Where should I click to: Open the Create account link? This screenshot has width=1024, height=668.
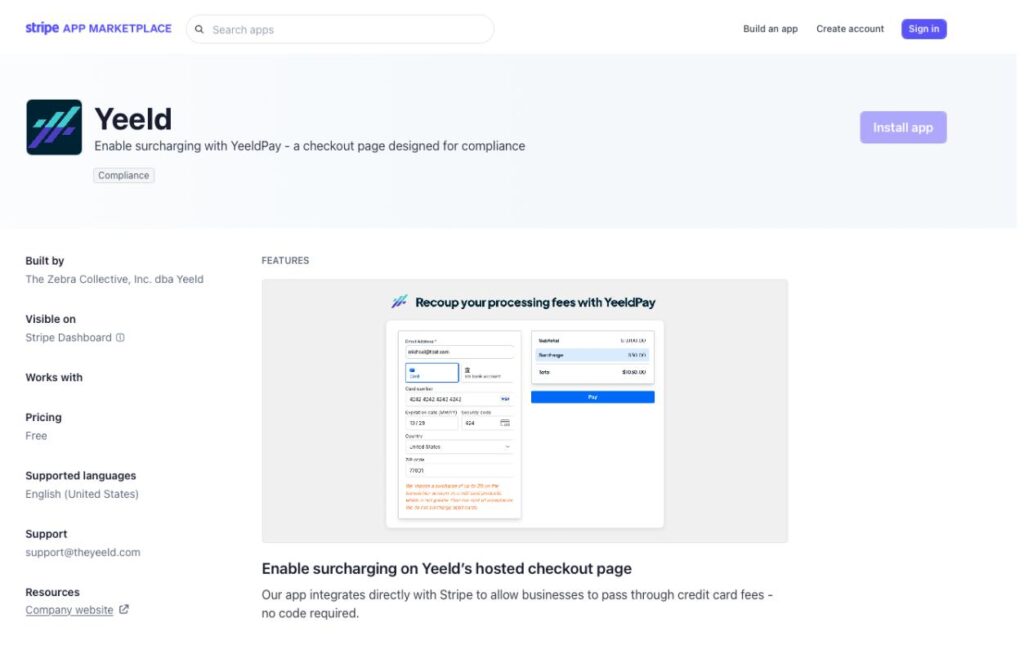click(x=850, y=29)
